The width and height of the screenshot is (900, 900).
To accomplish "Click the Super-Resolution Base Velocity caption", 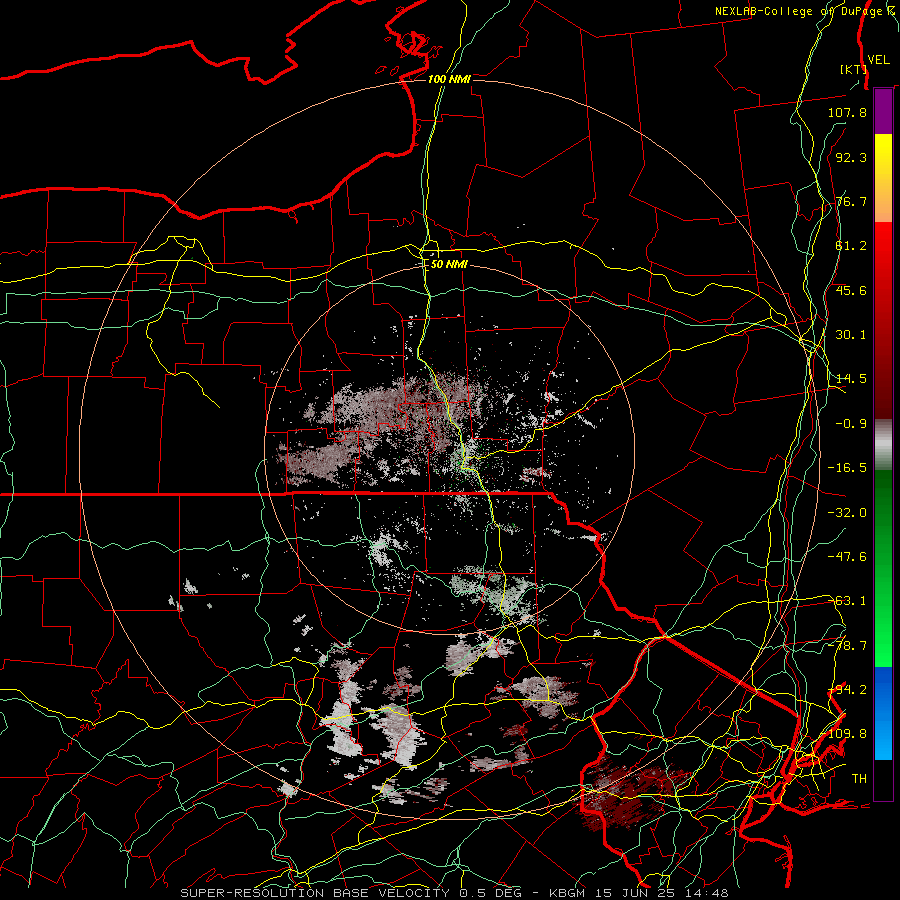I will [454, 893].
